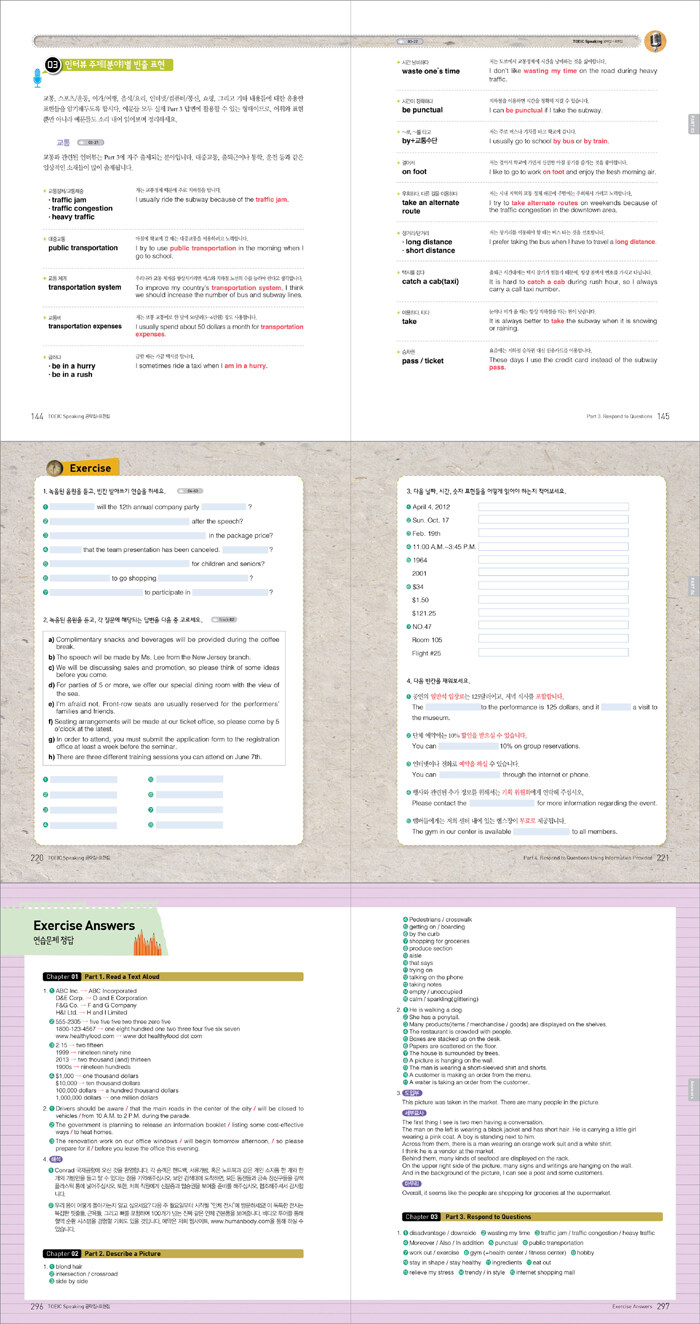
Task: Click the '03' section number badge
Action: 52,67
